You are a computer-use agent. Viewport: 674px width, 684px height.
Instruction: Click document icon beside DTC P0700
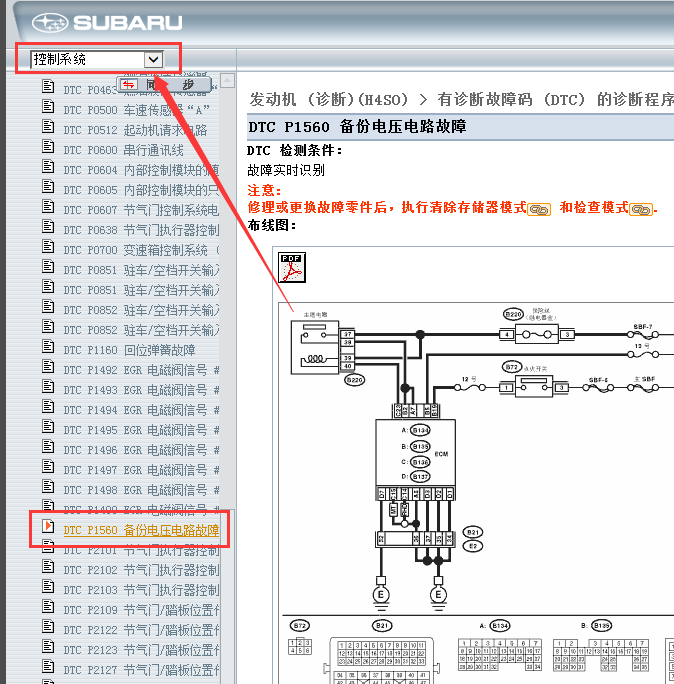point(48,246)
